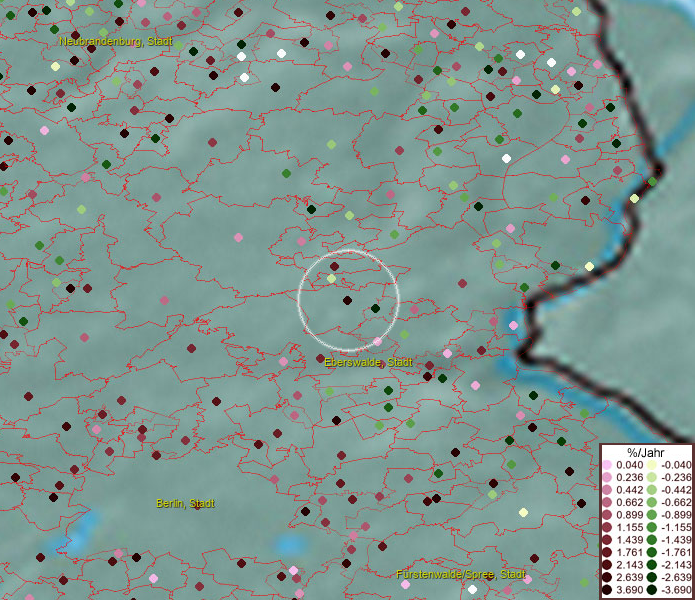Select the -0.899 legend color swatch
The height and width of the screenshot is (600, 695).
point(652,515)
